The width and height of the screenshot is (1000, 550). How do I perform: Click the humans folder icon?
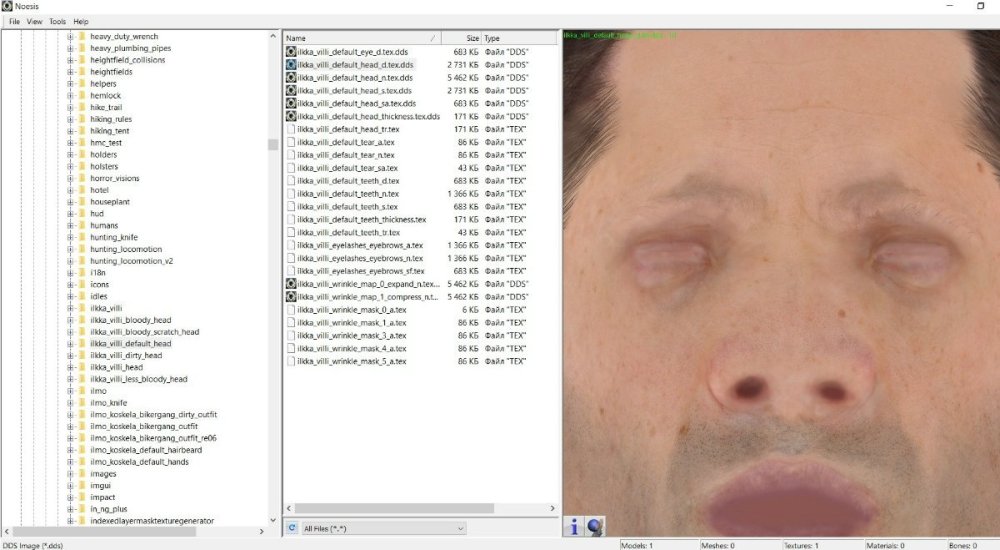82,226
